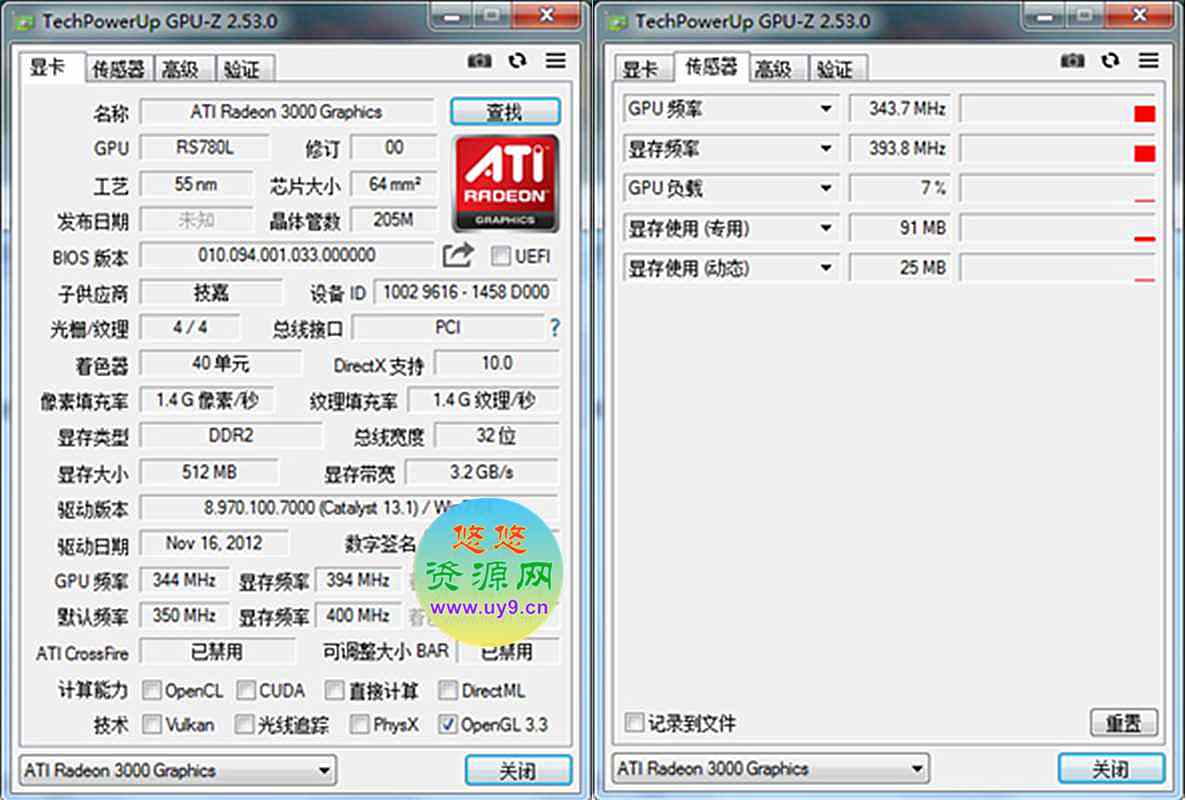This screenshot has height=800, width=1186.
Task: Click the 91 MB sensor value
Action: tap(900, 228)
